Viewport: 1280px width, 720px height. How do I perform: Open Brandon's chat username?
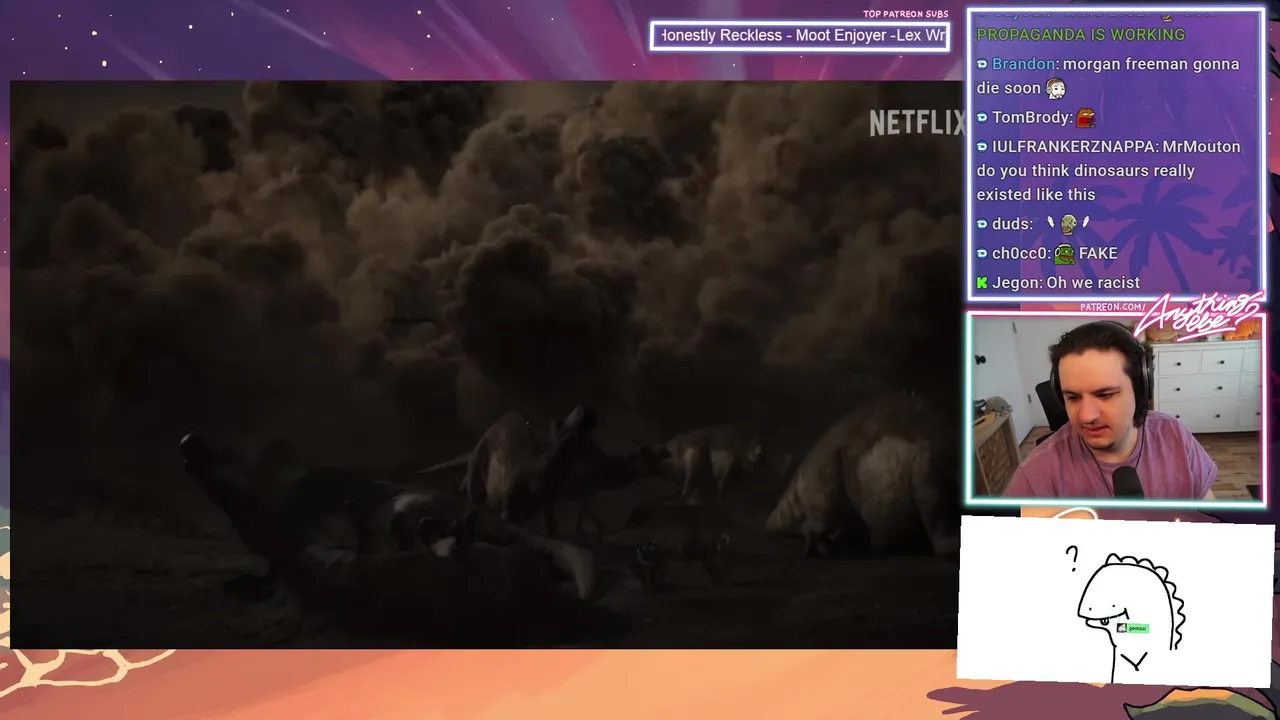(x=1024, y=64)
